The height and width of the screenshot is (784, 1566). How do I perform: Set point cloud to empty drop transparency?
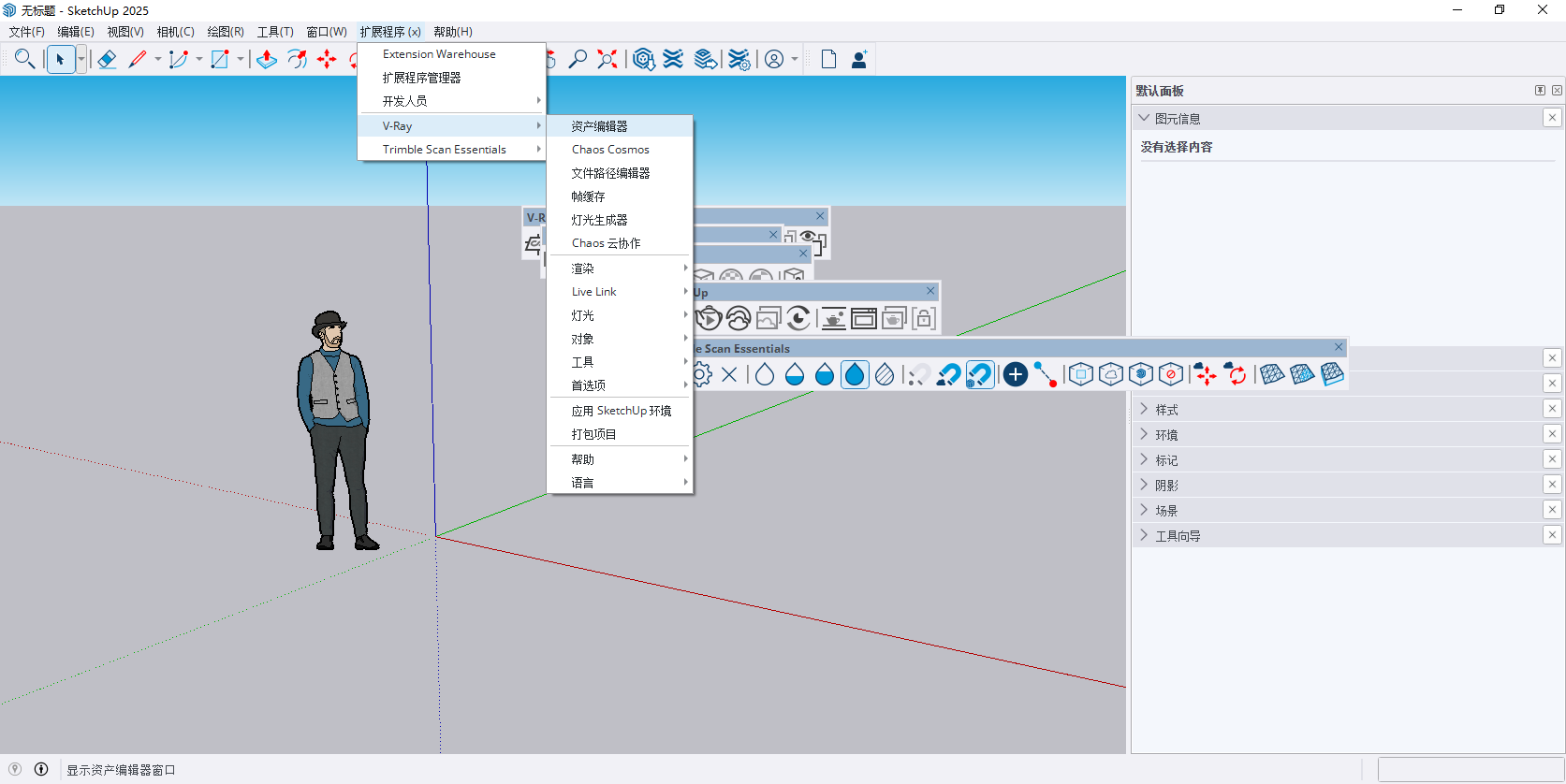(x=765, y=374)
